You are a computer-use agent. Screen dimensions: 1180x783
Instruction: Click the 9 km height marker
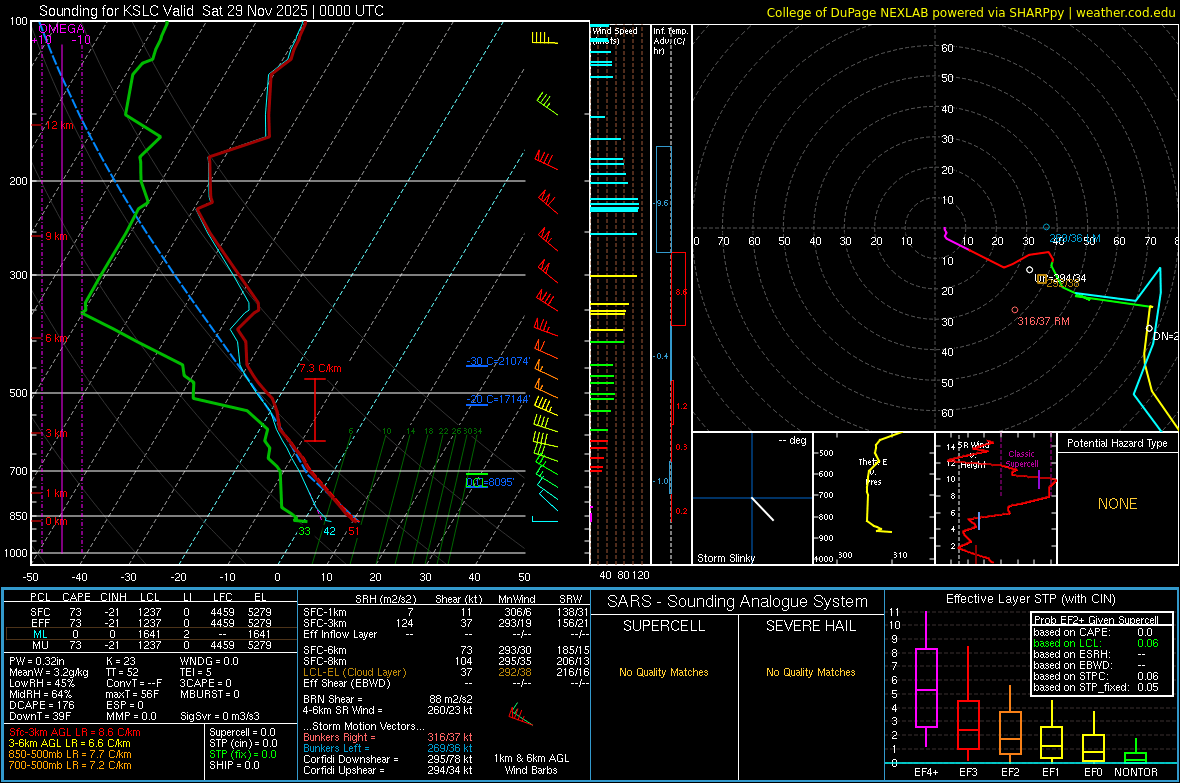point(55,236)
